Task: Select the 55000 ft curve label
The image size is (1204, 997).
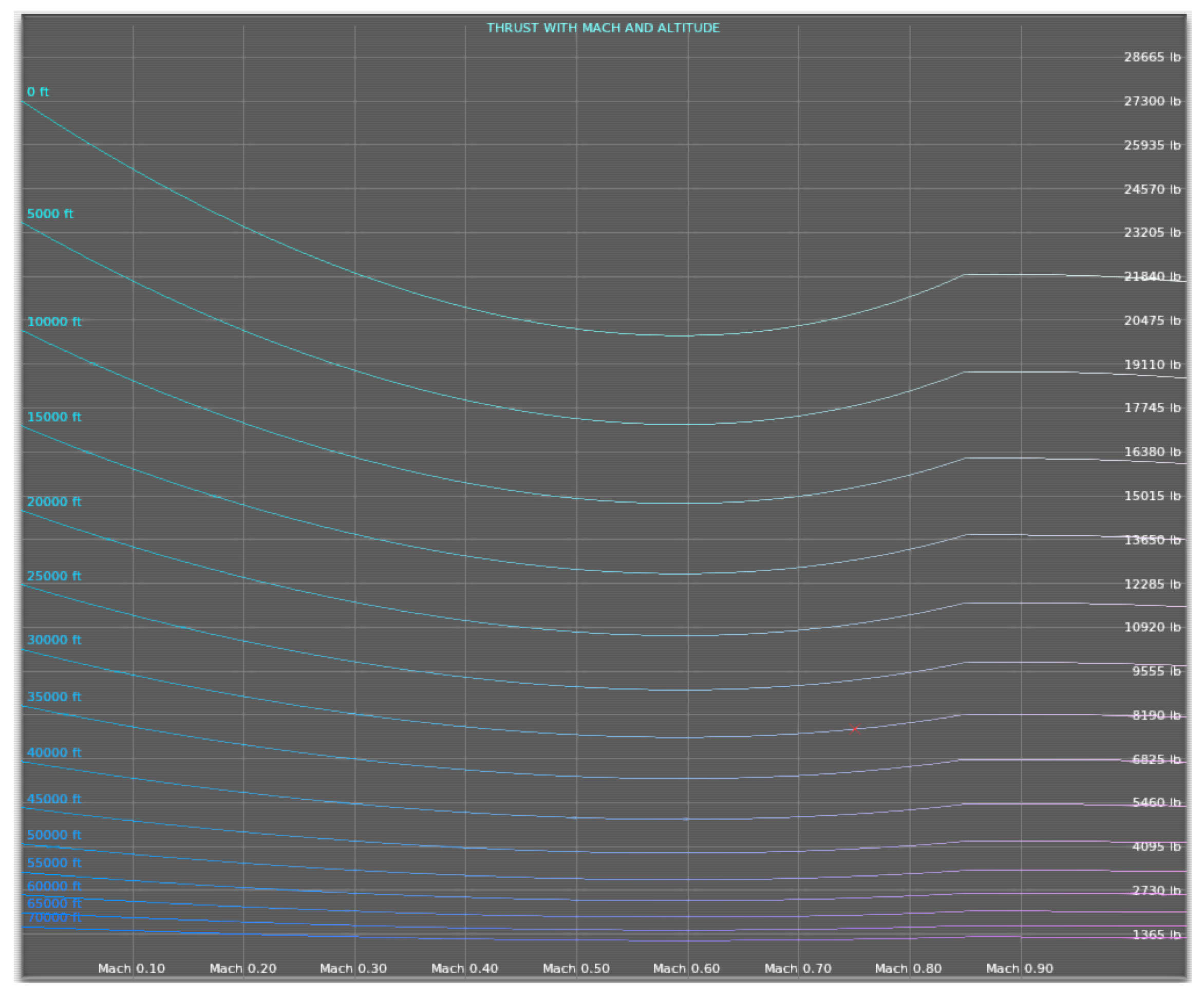Action: (x=54, y=863)
